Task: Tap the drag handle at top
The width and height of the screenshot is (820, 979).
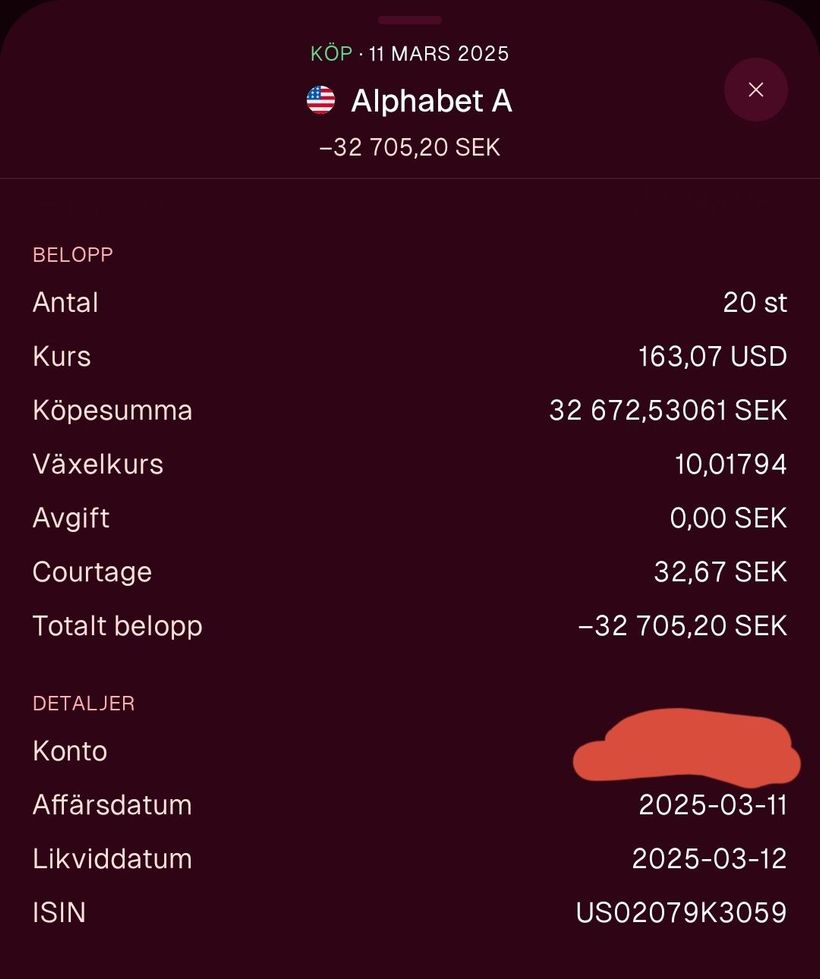Action: 410,20
